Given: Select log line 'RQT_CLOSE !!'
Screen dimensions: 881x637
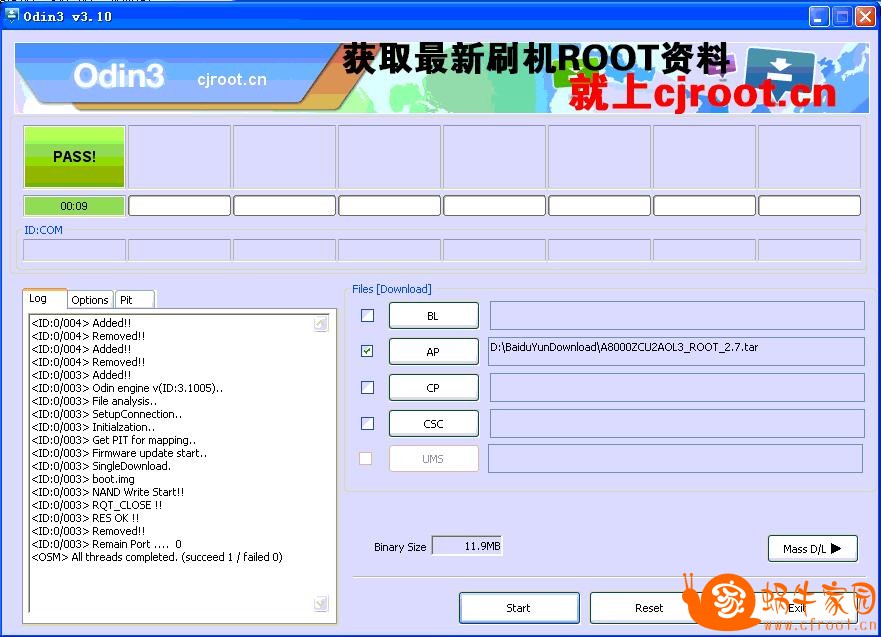Looking at the screenshot, I should tap(97, 505).
